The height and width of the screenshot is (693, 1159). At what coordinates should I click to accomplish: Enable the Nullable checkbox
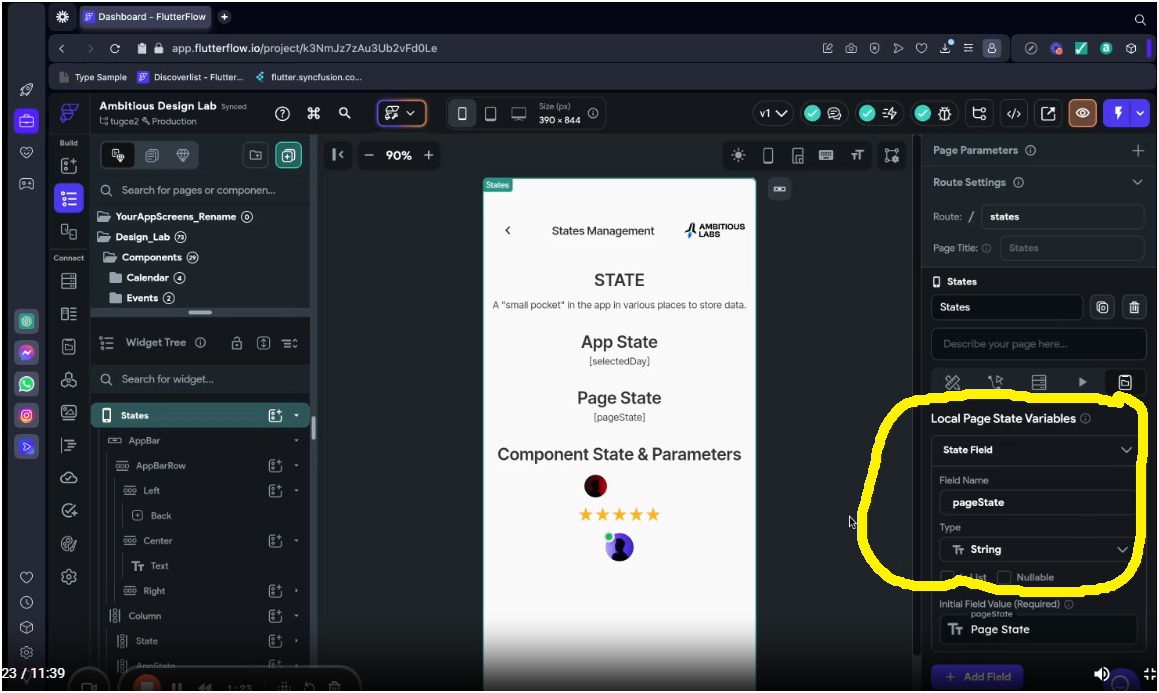1004,577
